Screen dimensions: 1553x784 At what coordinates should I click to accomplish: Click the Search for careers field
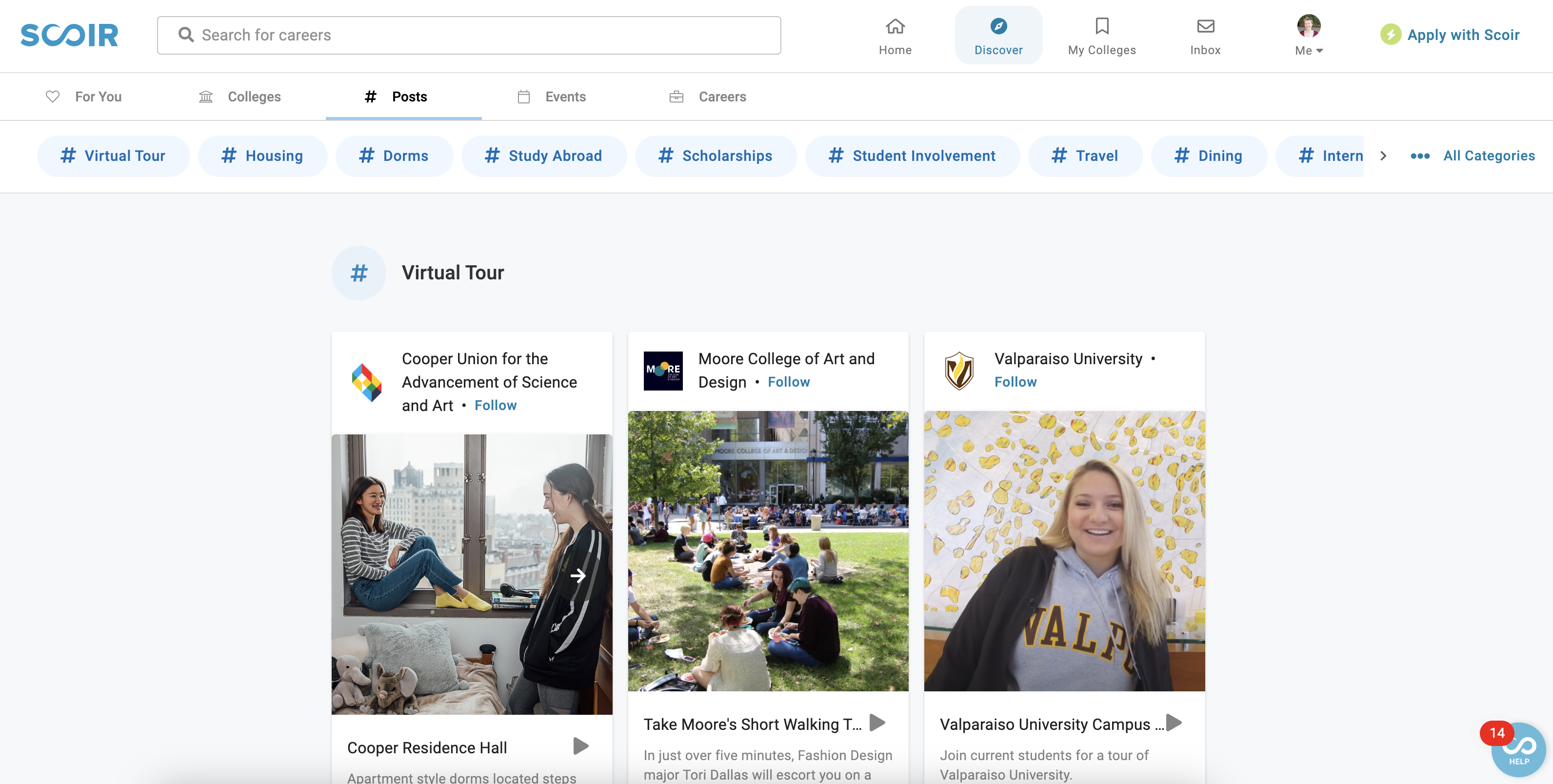click(468, 35)
